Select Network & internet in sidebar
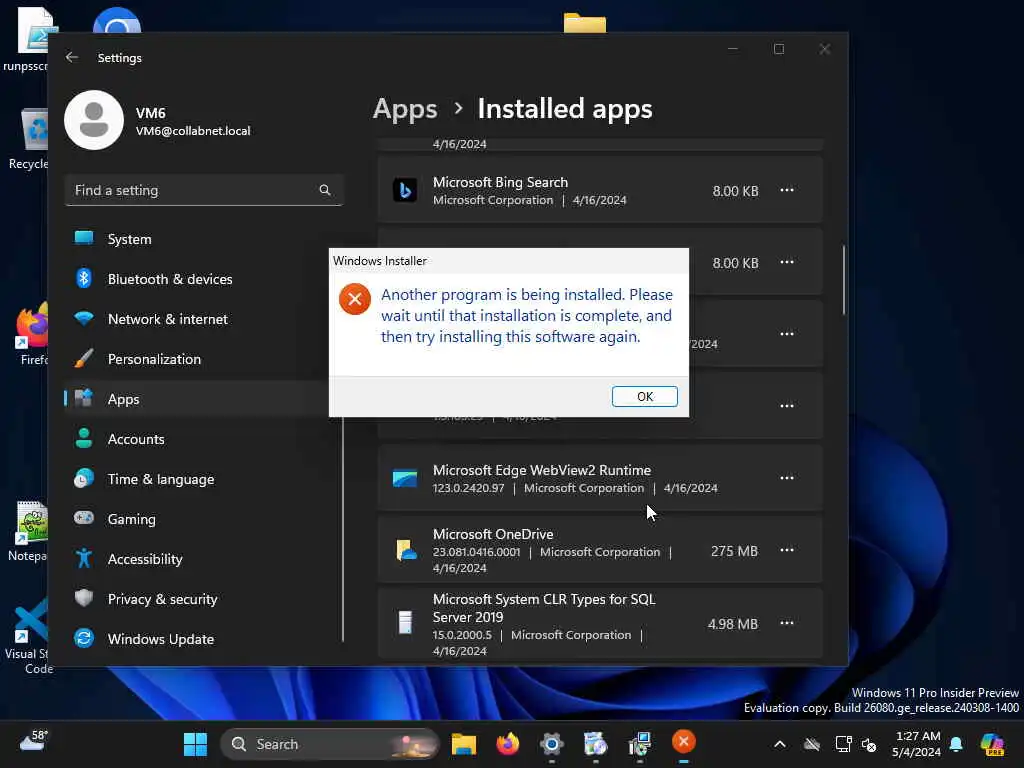The width and height of the screenshot is (1024, 768). coord(204,319)
